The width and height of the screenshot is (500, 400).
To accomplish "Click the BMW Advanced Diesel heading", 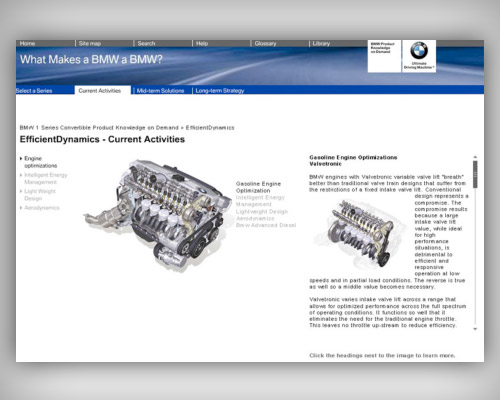I will pos(266,225).
